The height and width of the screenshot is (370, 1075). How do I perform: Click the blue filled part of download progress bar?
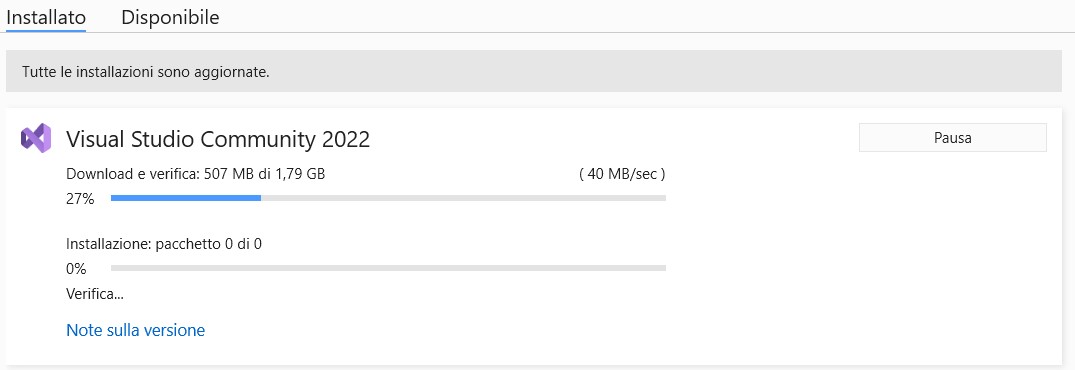point(186,198)
